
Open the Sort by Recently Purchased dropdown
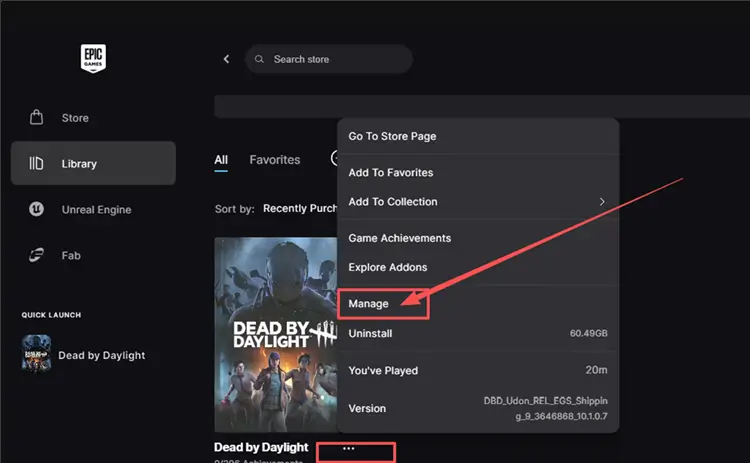point(300,209)
